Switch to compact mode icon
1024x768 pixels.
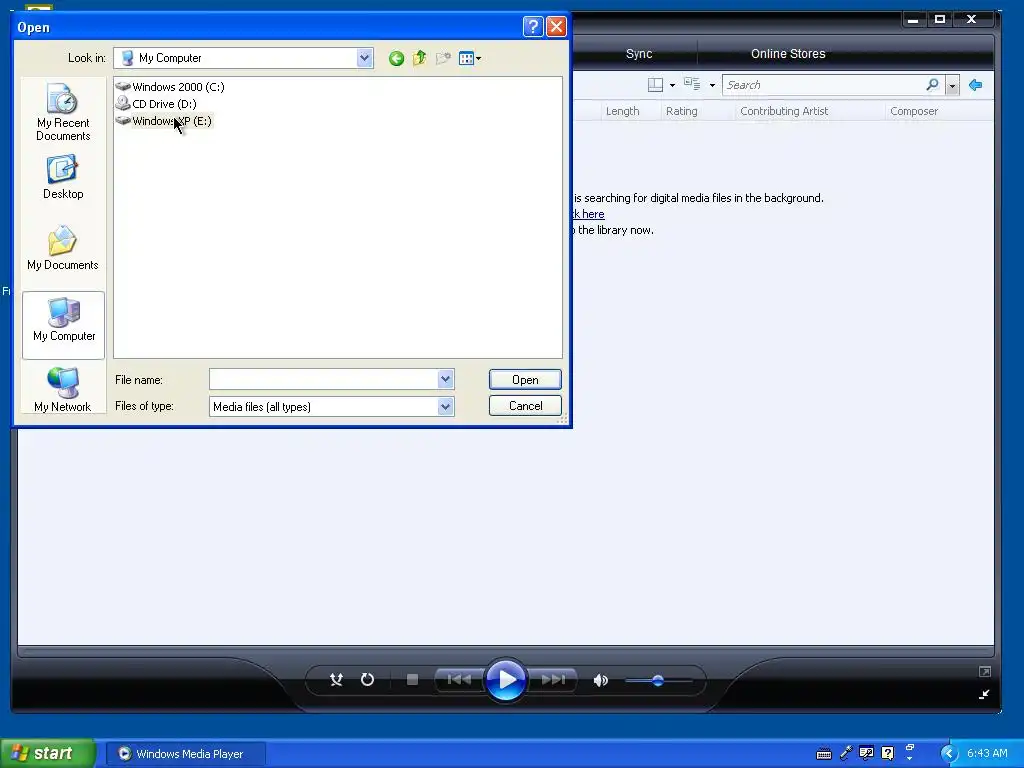pyautogui.click(x=984, y=694)
